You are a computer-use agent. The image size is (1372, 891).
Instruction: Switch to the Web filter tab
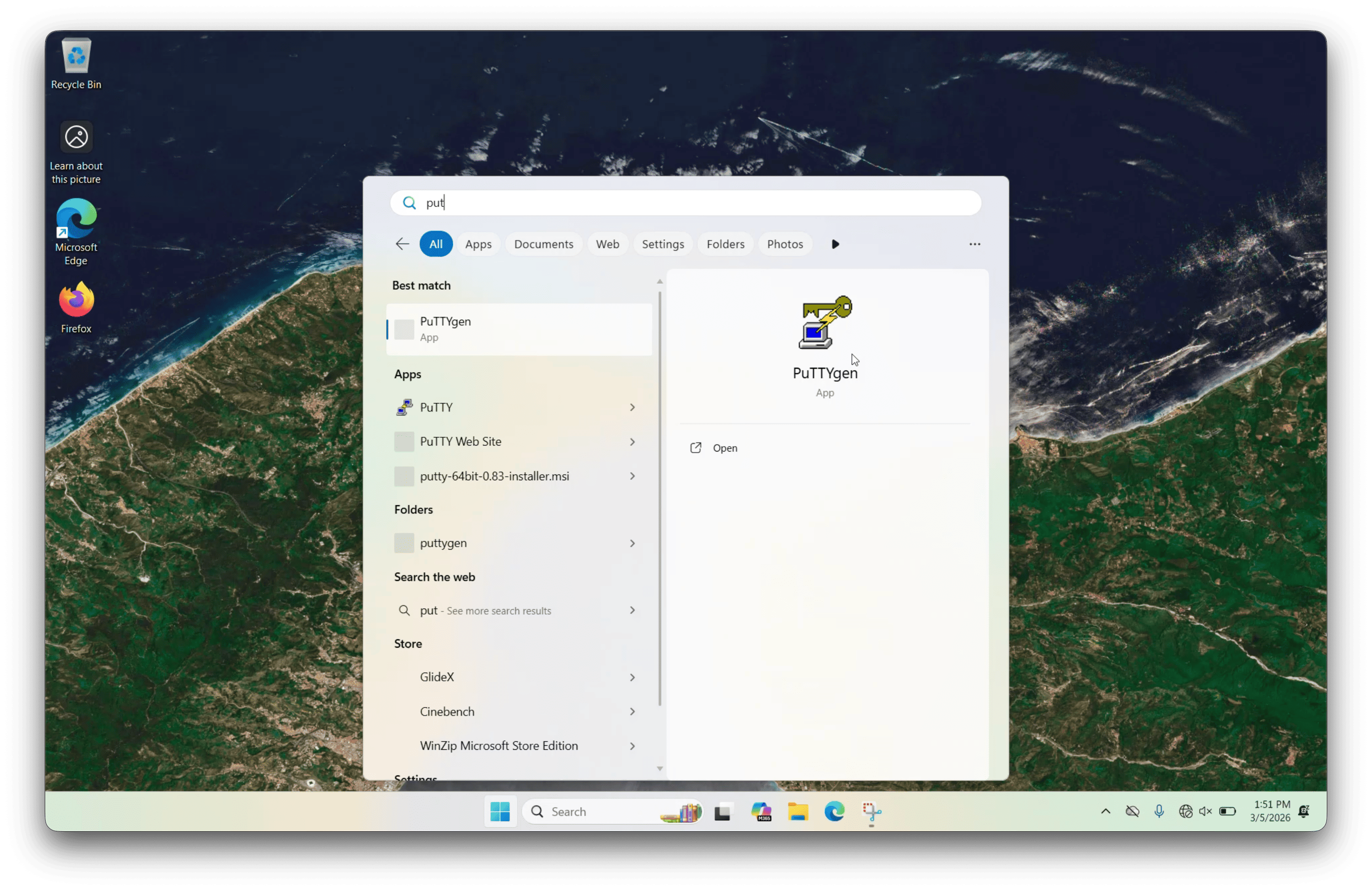608,245
